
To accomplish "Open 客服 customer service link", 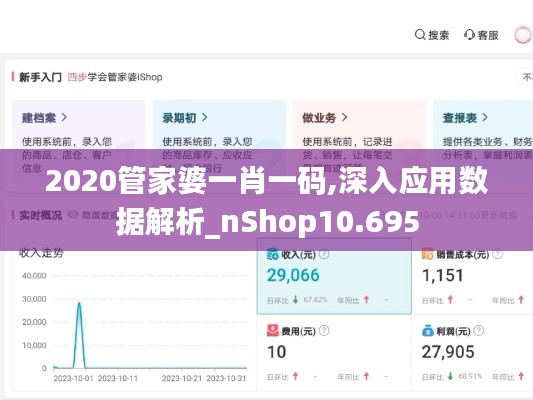I will point(488,35).
